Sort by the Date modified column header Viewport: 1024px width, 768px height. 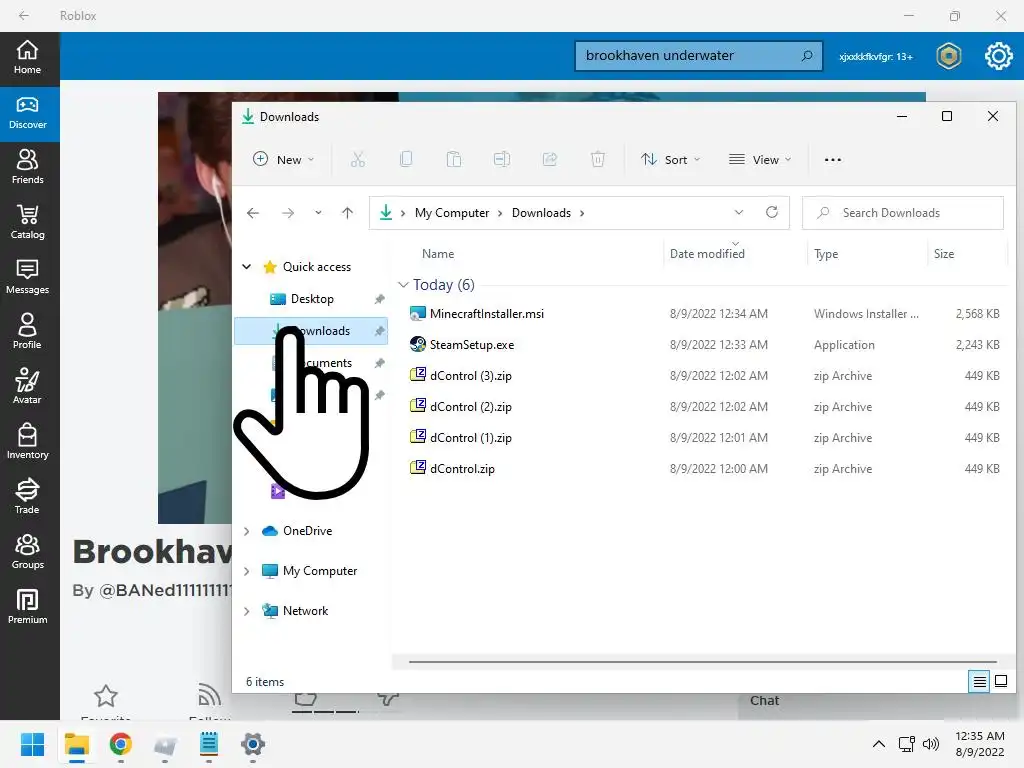[707, 253]
